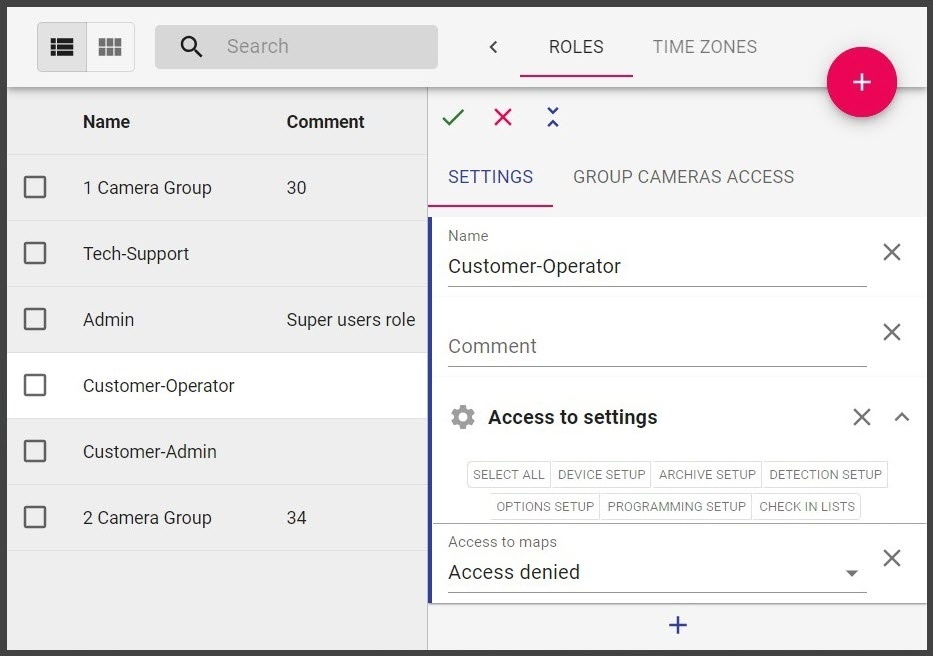This screenshot has width=933, height=656.
Task: Cancel changes with red X icon
Action: tap(503, 118)
